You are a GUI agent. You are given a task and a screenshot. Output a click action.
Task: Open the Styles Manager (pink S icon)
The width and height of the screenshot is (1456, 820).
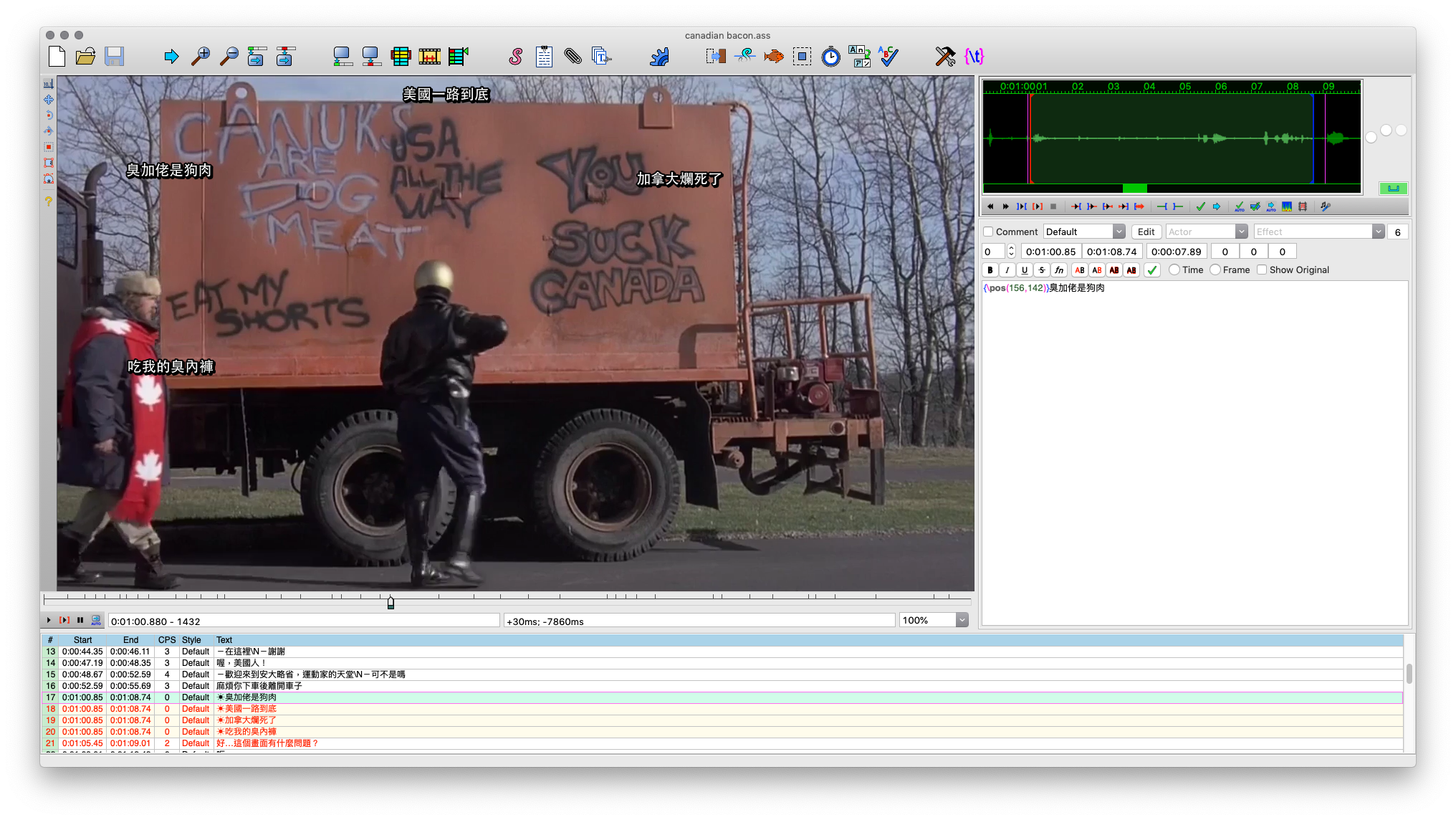tap(515, 56)
